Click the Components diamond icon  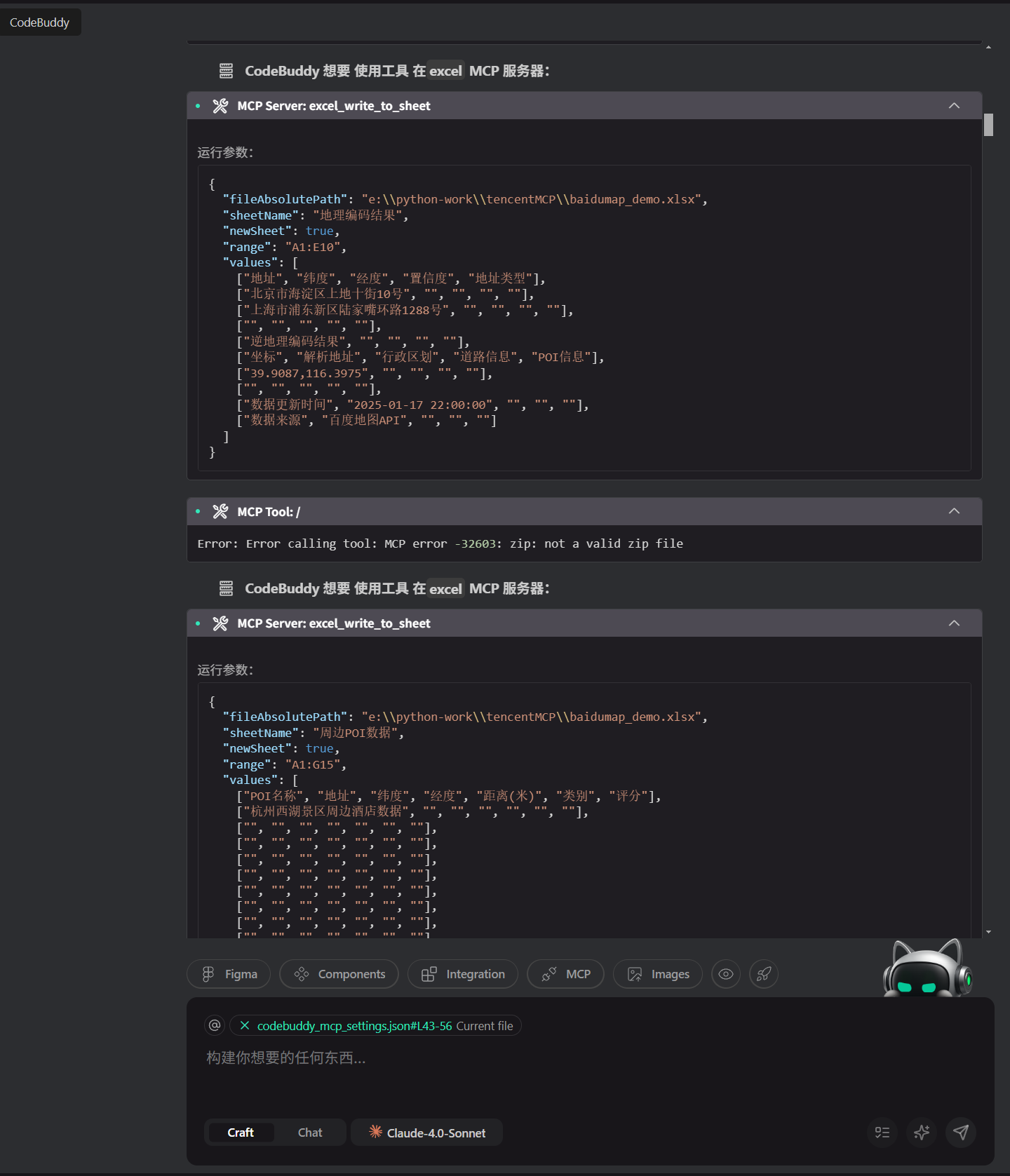tap(302, 974)
